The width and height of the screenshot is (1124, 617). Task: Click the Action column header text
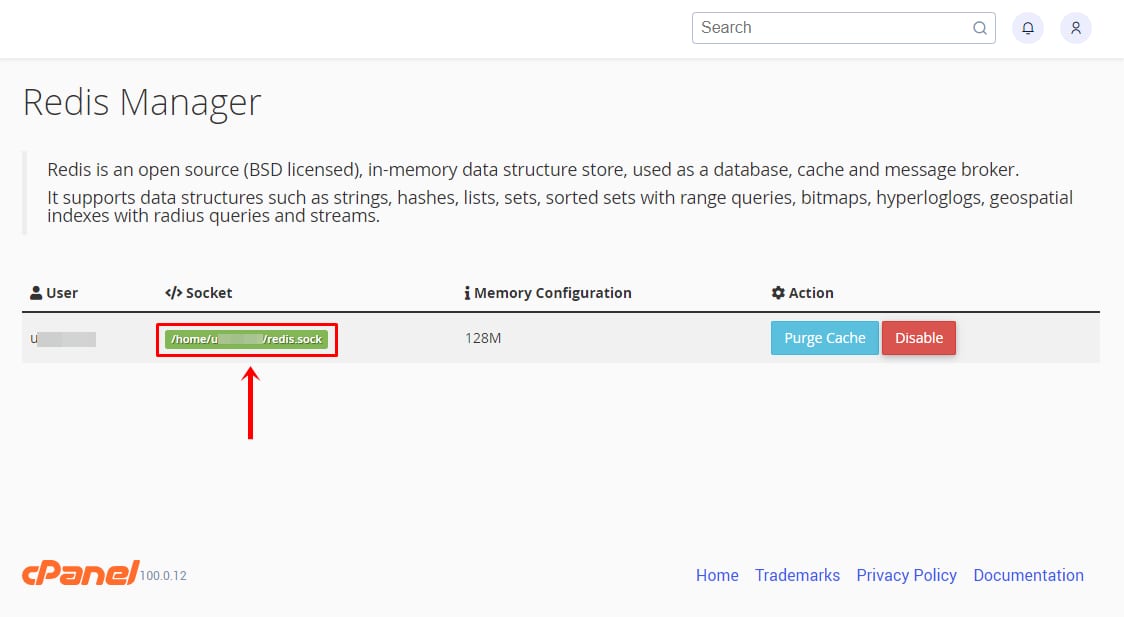(811, 293)
